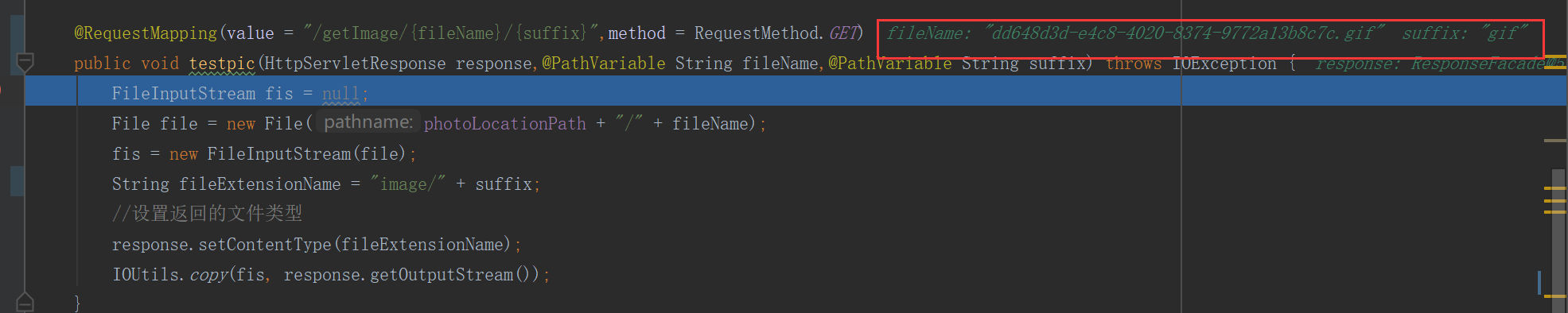Screen dimensions: 1568x313
Task: Click the photoLocationPath field reference
Action: 504,123
